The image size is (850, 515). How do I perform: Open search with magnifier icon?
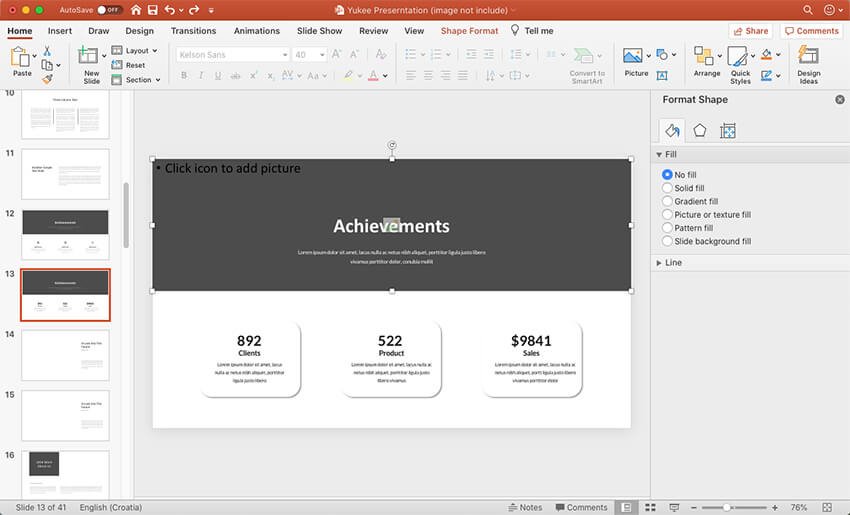coord(808,10)
